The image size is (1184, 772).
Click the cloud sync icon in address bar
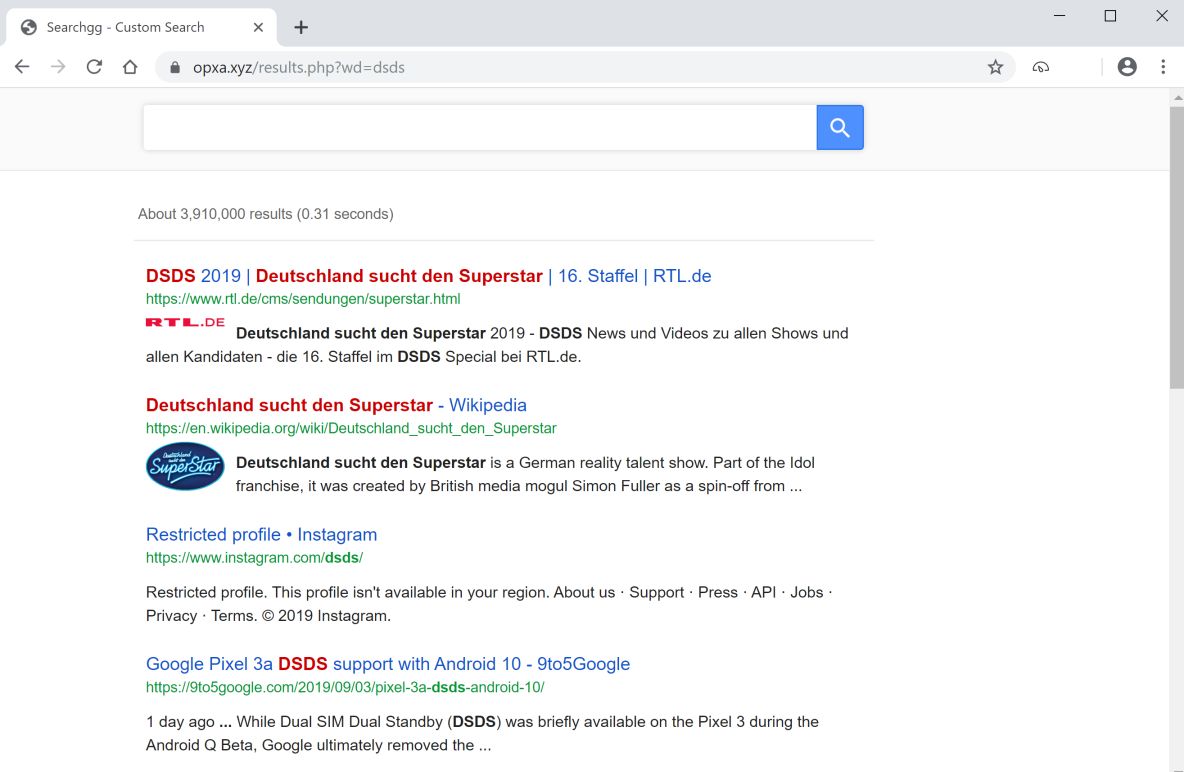(x=1041, y=67)
